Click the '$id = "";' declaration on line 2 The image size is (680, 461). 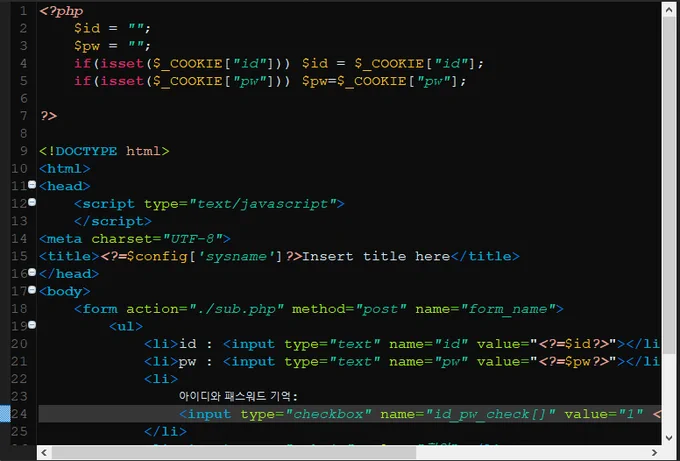112,29
